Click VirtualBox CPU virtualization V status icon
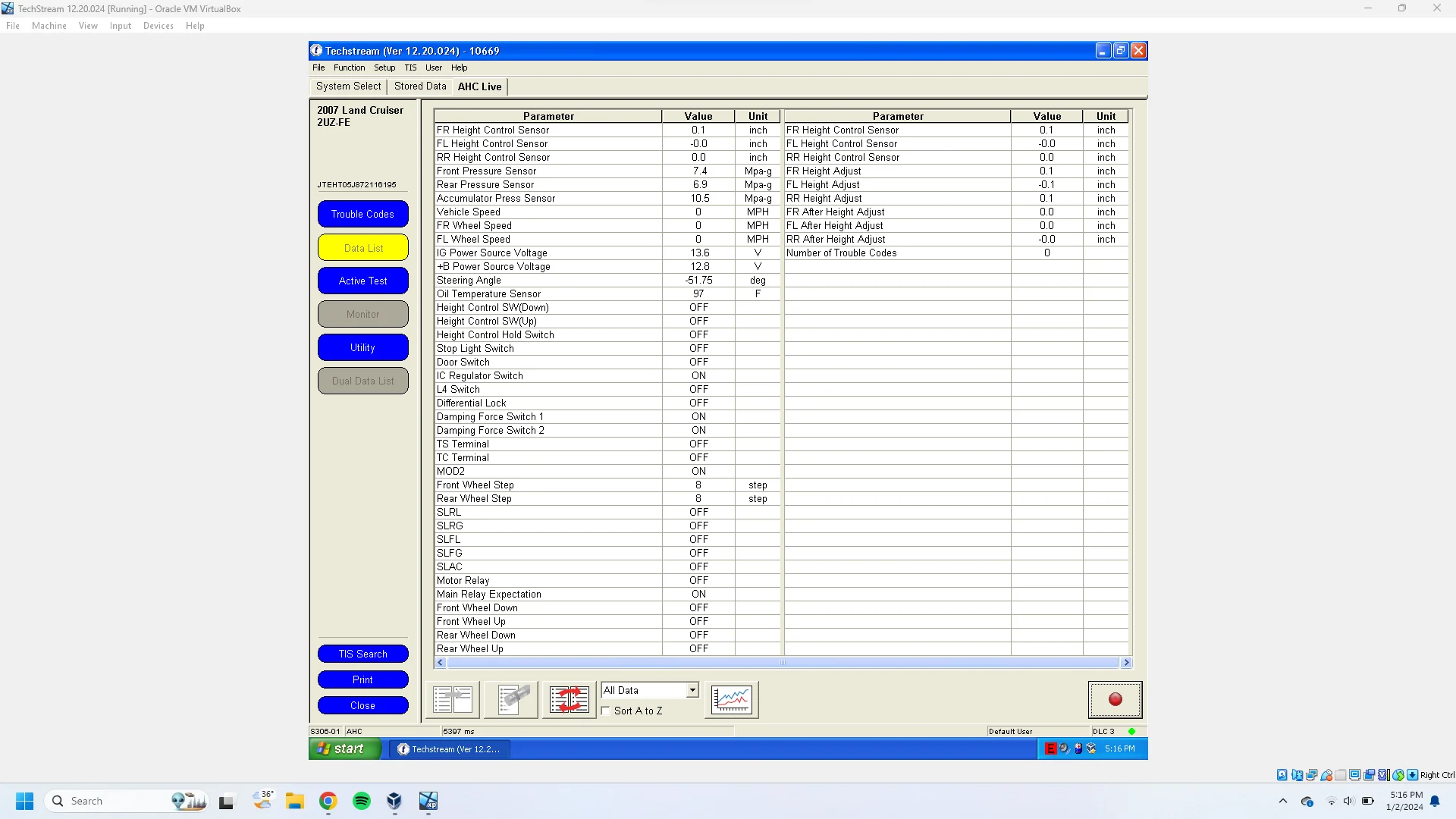Viewport: 1456px width, 819px height. pos(1383,775)
